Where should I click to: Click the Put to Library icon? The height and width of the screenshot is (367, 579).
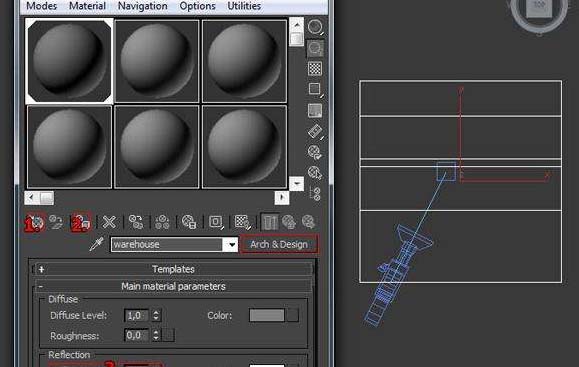click(189, 222)
